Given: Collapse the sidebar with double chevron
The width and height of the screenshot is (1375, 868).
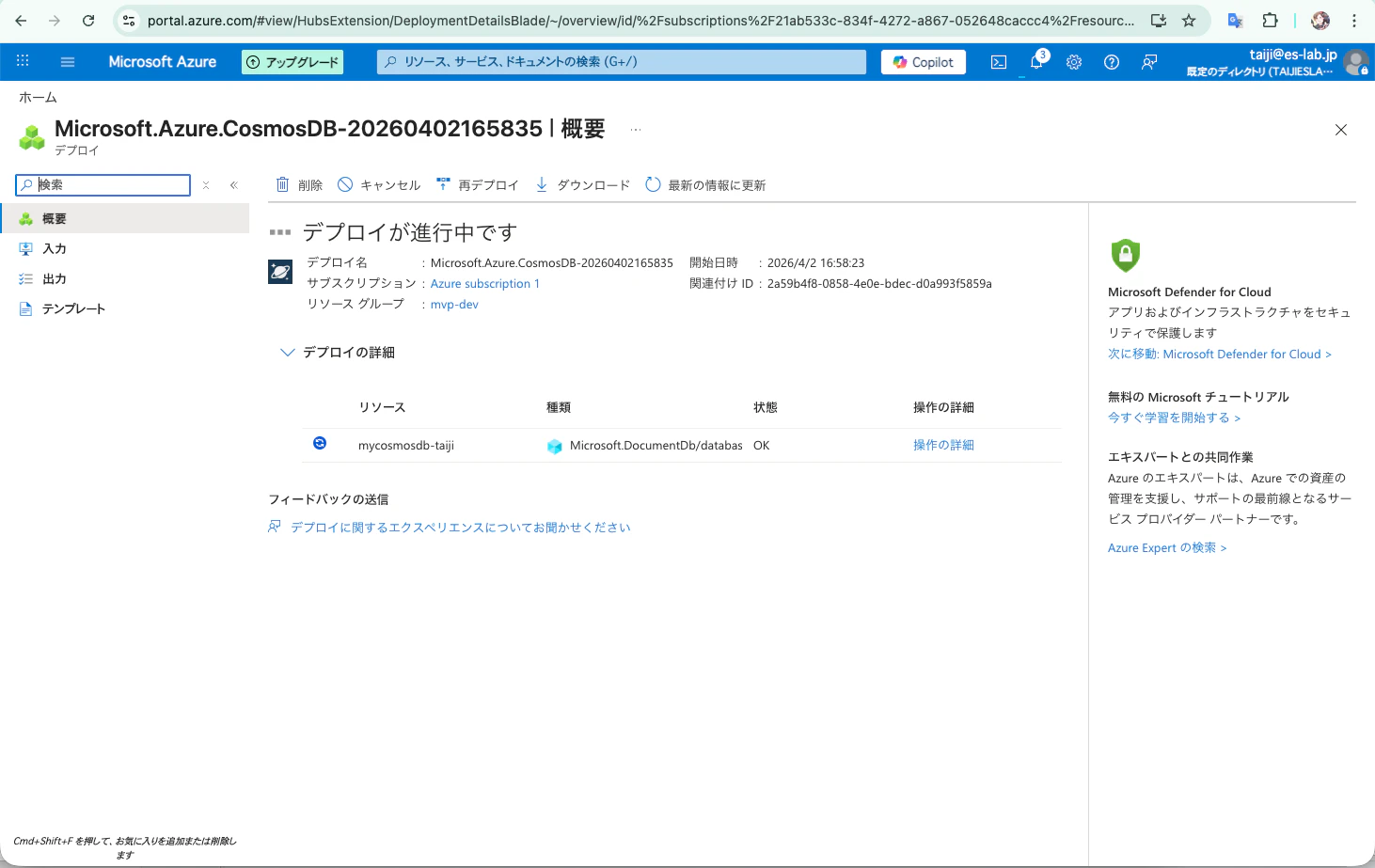Looking at the screenshot, I should pyautogui.click(x=233, y=185).
